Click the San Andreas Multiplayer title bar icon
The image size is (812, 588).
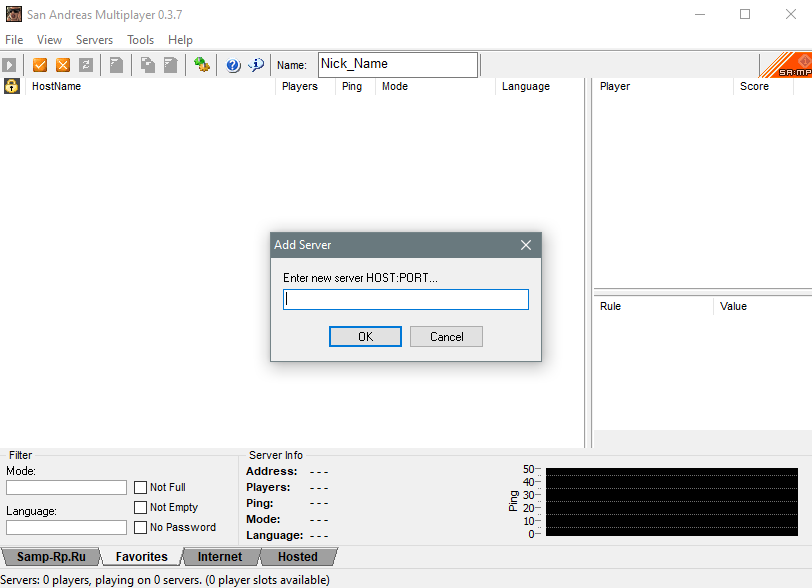point(13,14)
